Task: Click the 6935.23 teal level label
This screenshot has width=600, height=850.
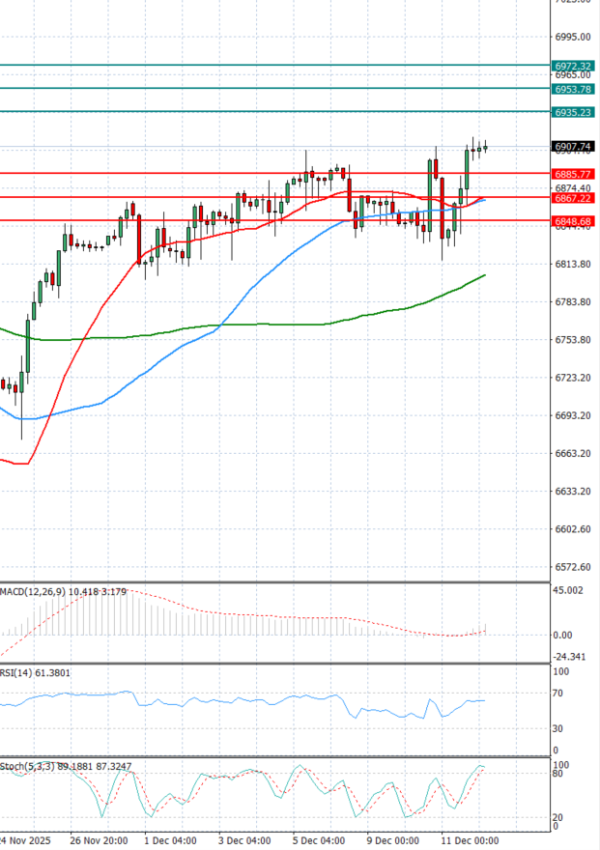Action: tap(572, 112)
